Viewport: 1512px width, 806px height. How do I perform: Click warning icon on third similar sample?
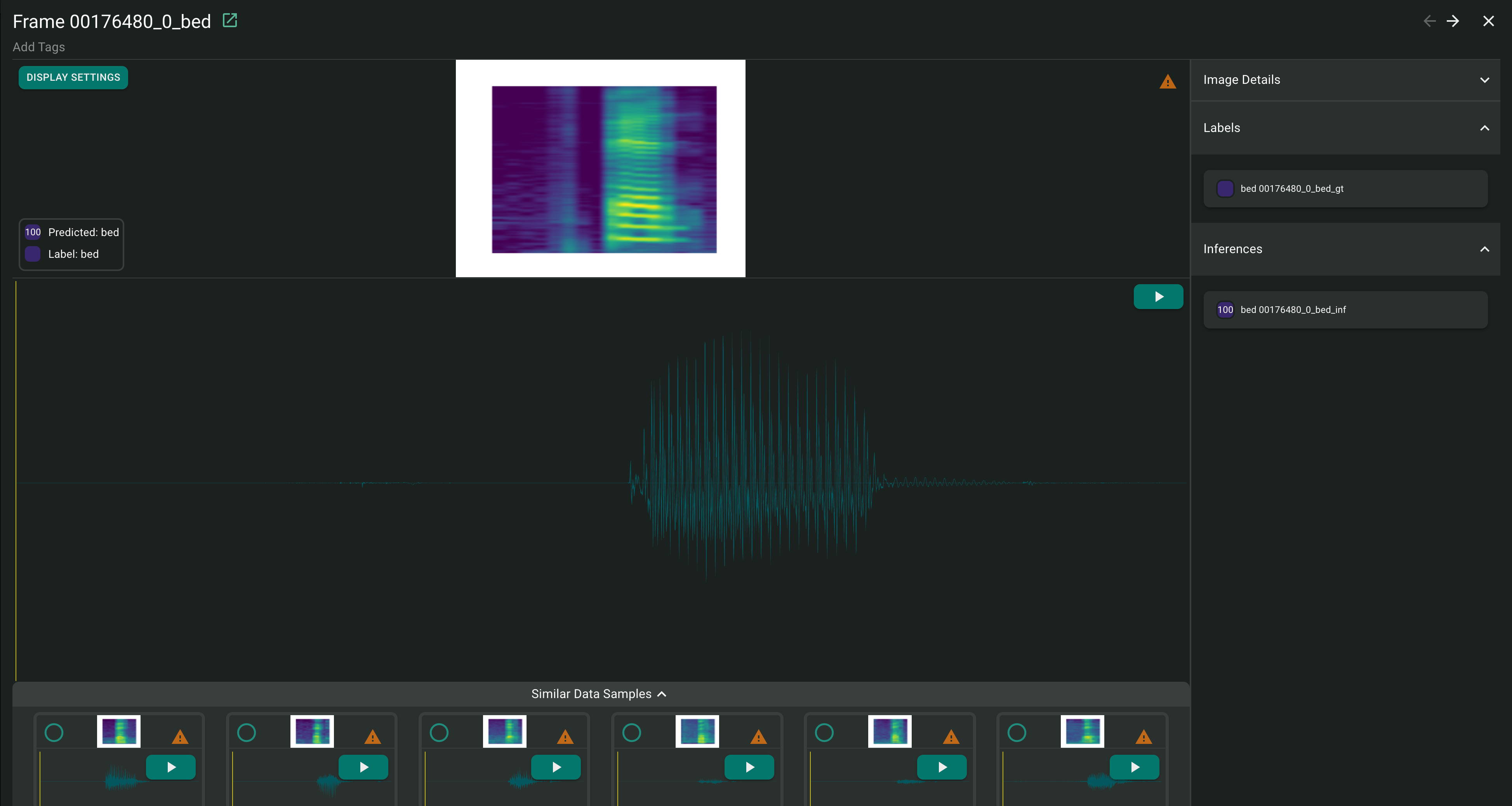(565, 737)
